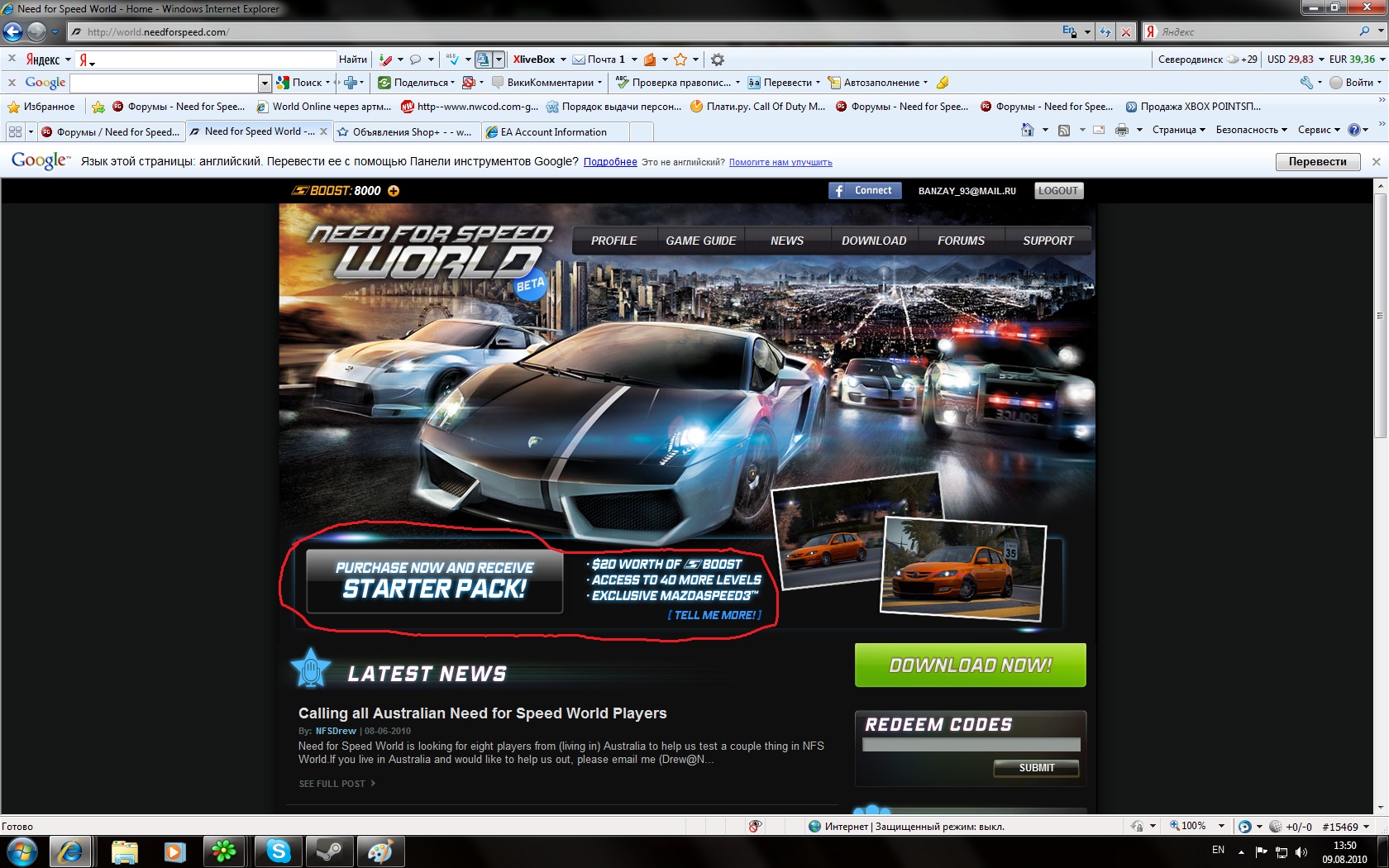Click the Подробнее link
Screen dimensions: 1389x868
tap(610, 162)
